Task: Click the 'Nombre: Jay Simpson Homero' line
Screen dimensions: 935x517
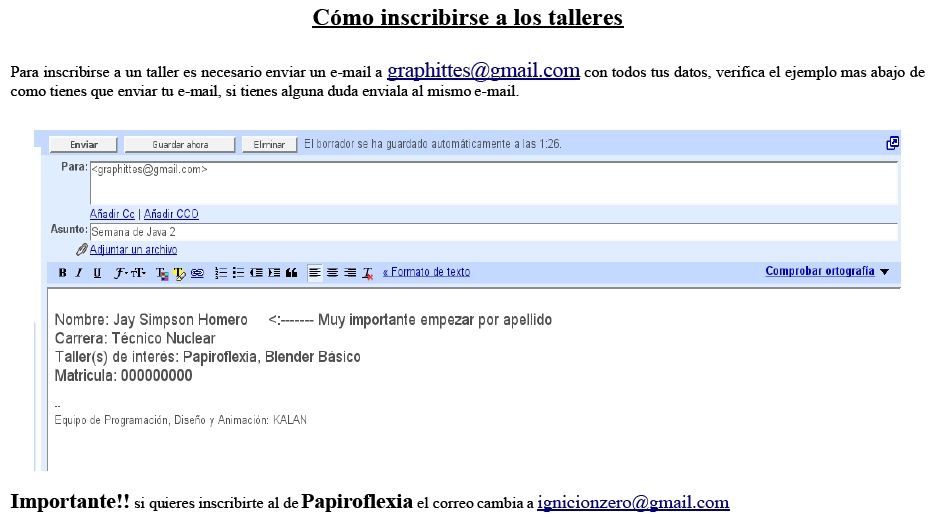Action: pyautogui.click(x=151, y=320)
